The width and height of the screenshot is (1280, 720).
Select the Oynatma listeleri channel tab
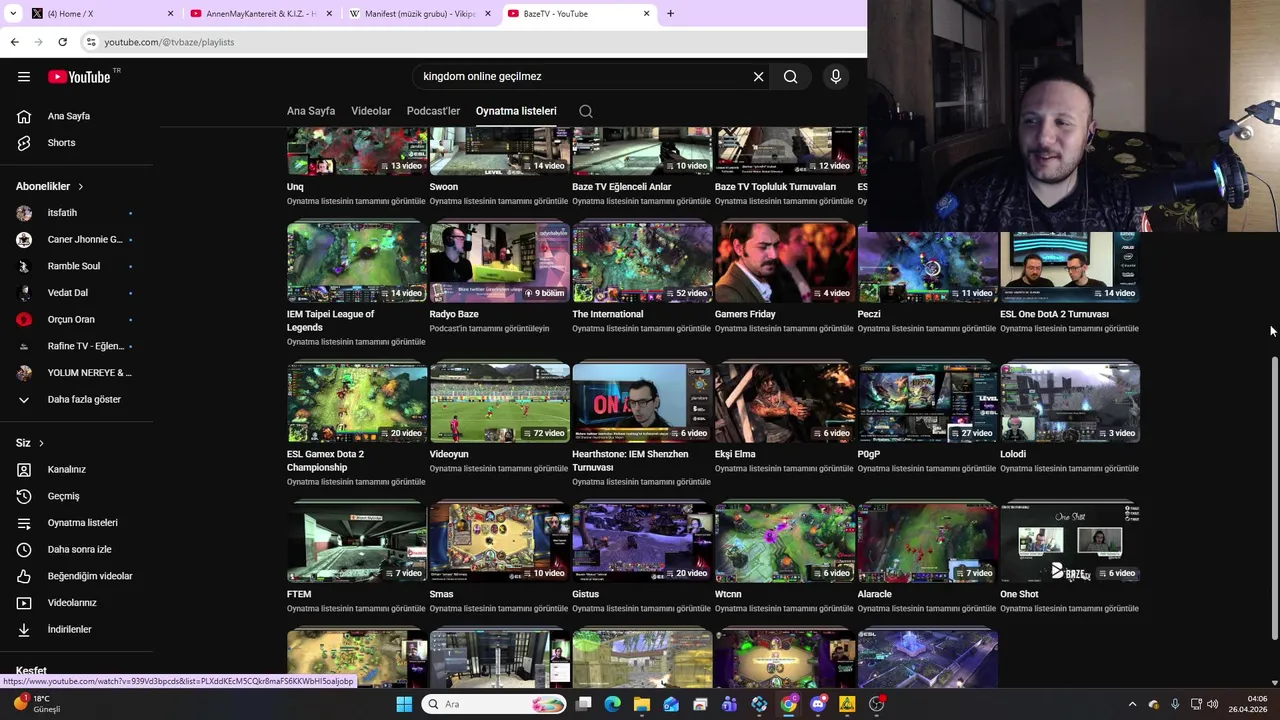tap(516, 111)
